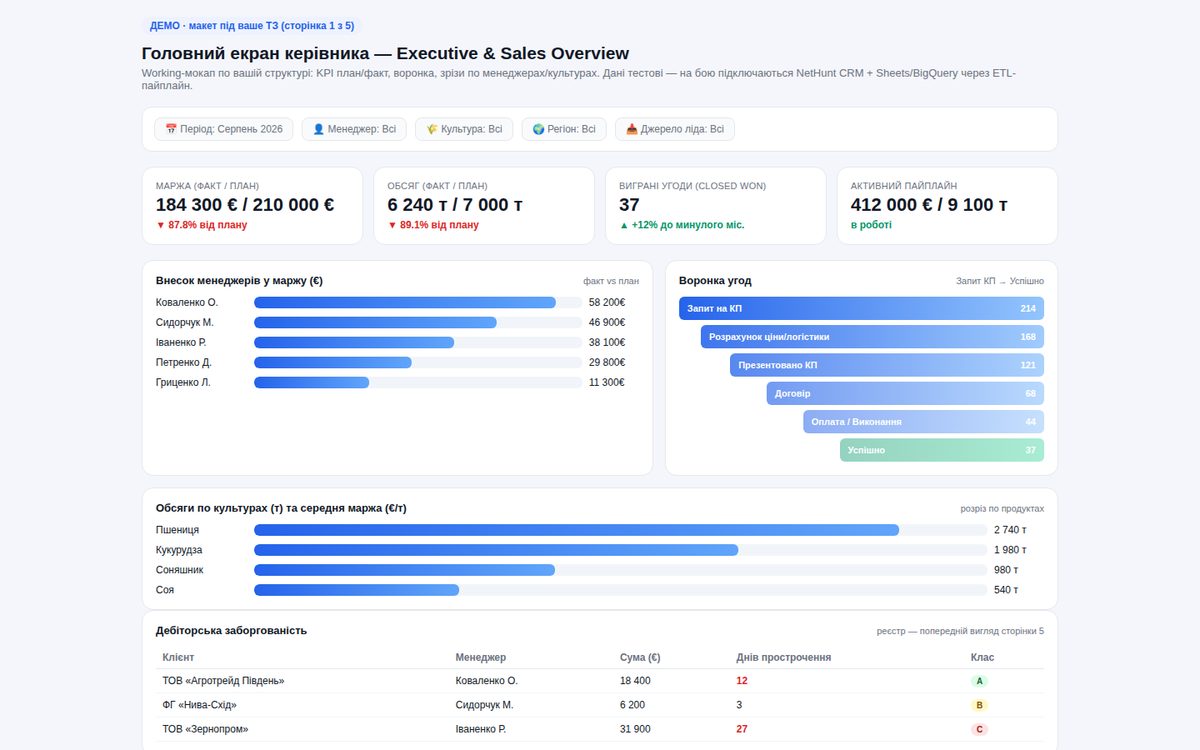
Task: Open the Менеджер: Всі filter chip
Action: tap(354, 129)
